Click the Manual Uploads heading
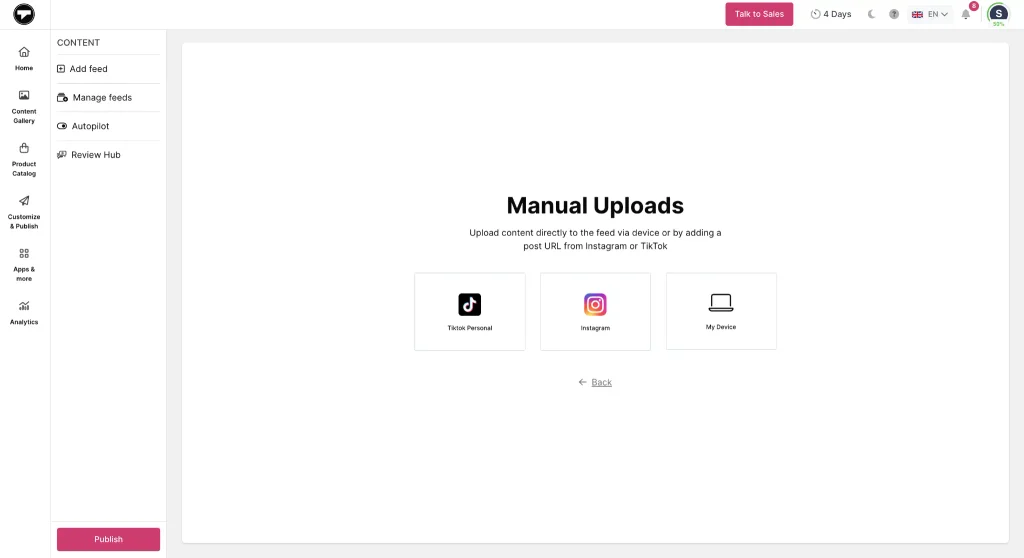Viewport: 1024px width, 558px height. [x=595, y=205]
